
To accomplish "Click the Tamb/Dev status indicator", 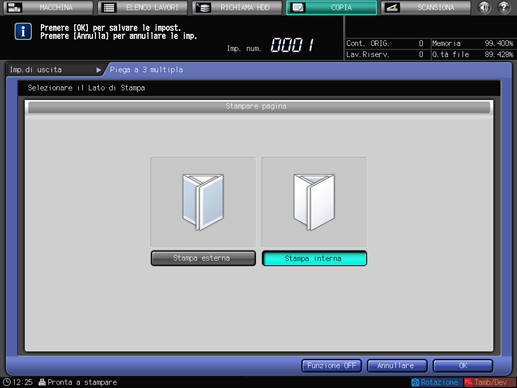I will point(489,382).
